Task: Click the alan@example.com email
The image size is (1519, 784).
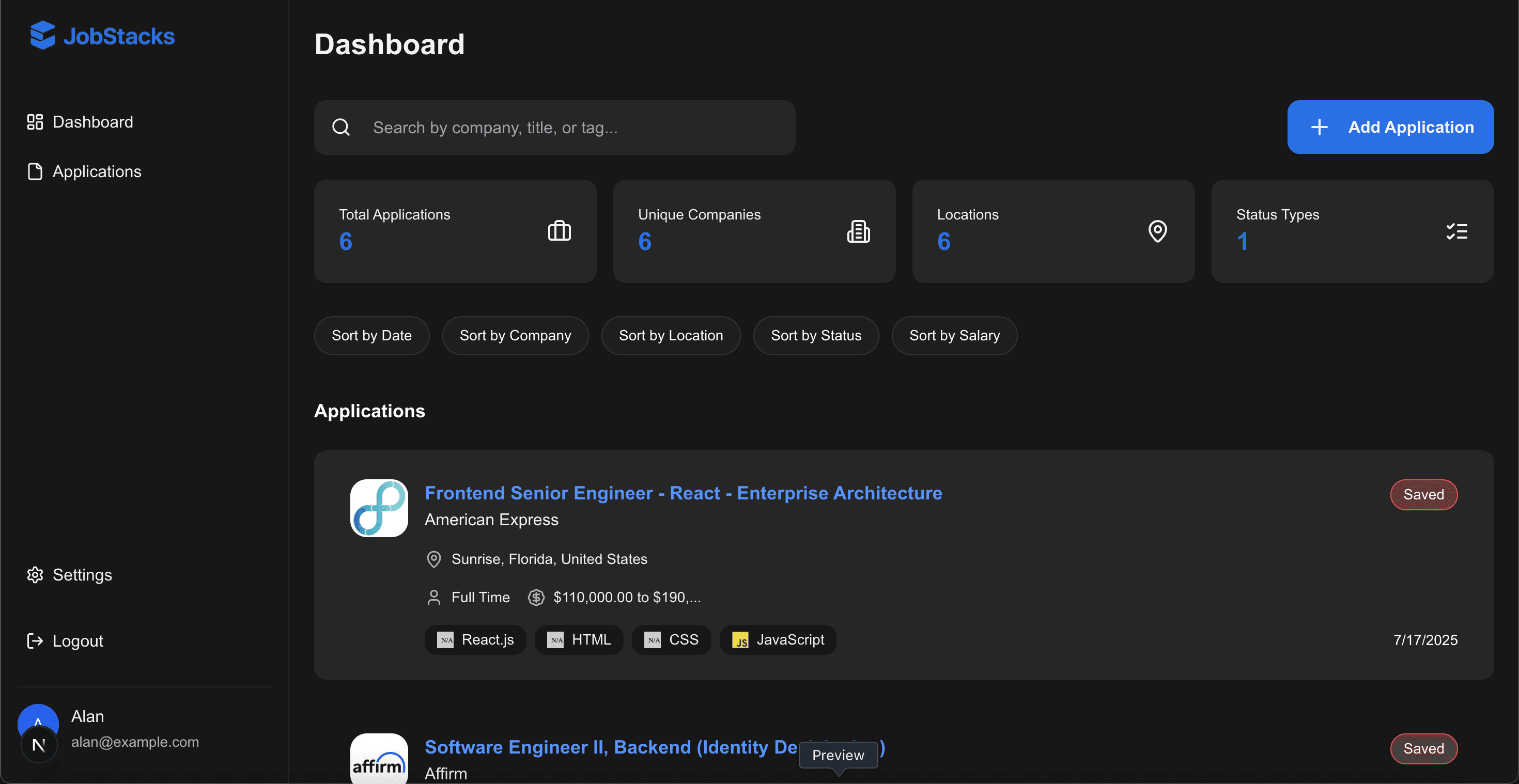Action: (x=135, y=742)
